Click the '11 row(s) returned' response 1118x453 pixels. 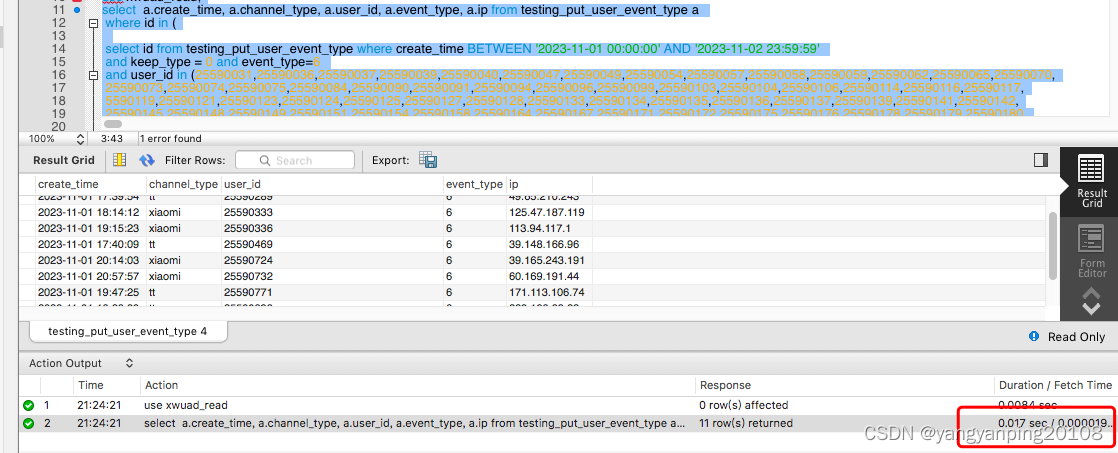coord(746,423)
